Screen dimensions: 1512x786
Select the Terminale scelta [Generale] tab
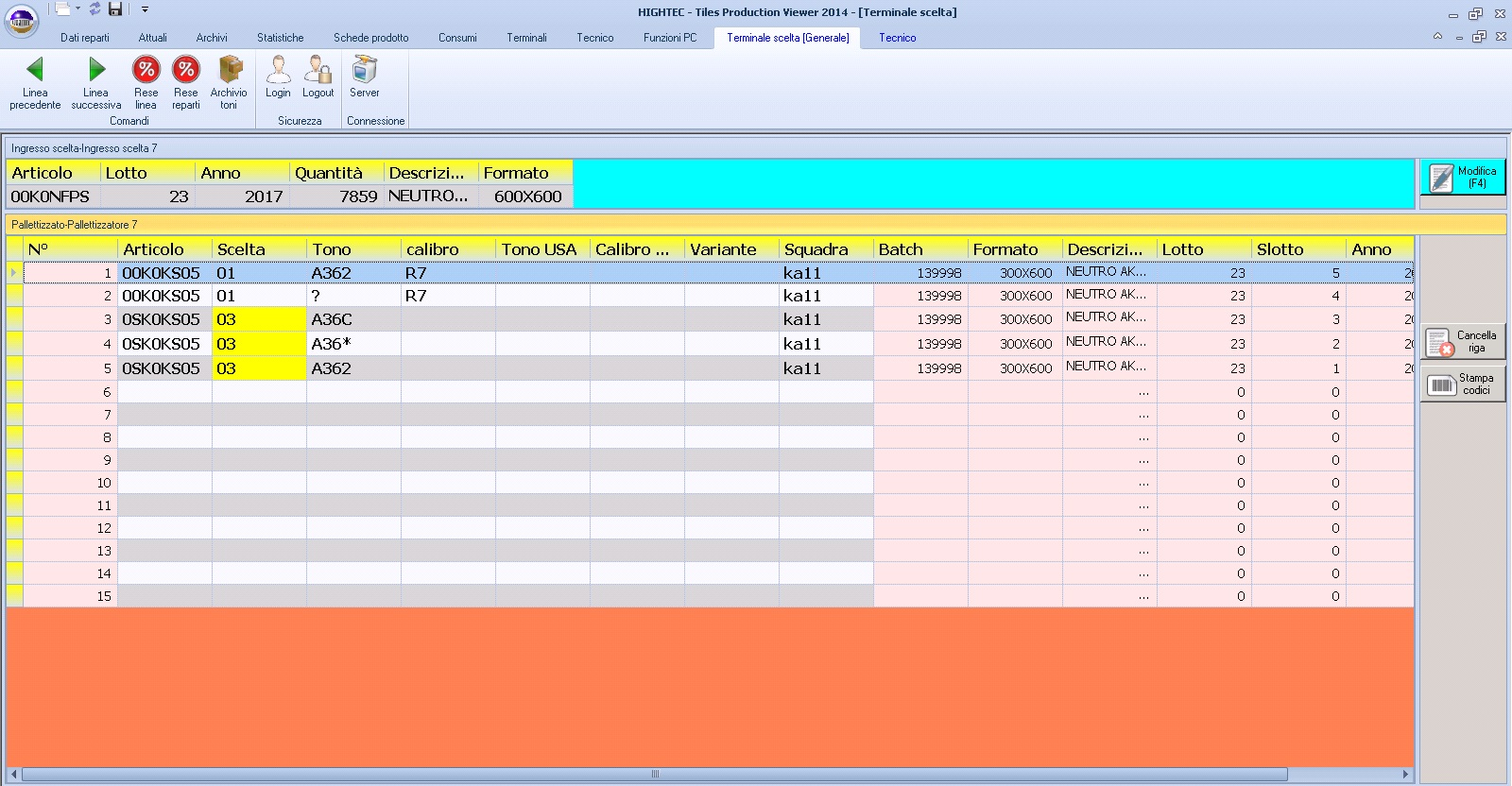click(x=787, y=38)
